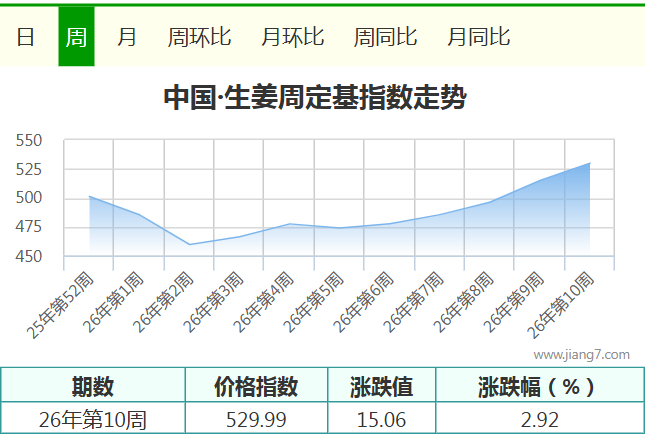Click the chart peak at 26年第10周
The image size is (645, 440).
click(589, 163)
